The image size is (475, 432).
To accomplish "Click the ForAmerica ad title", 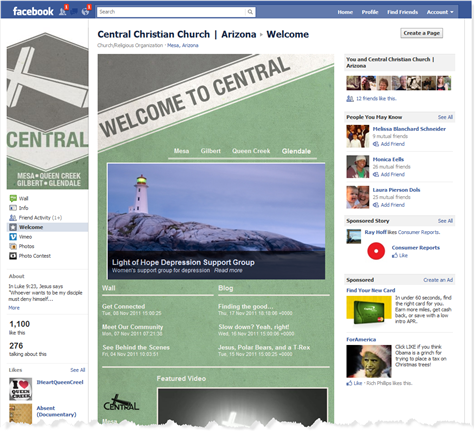I will 361,340.
